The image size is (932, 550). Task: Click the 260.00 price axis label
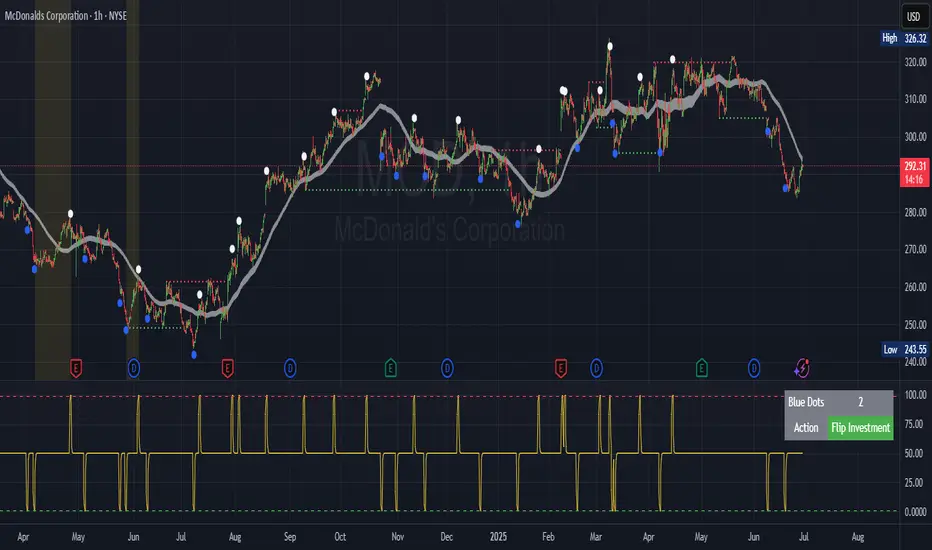click(915, 287)
